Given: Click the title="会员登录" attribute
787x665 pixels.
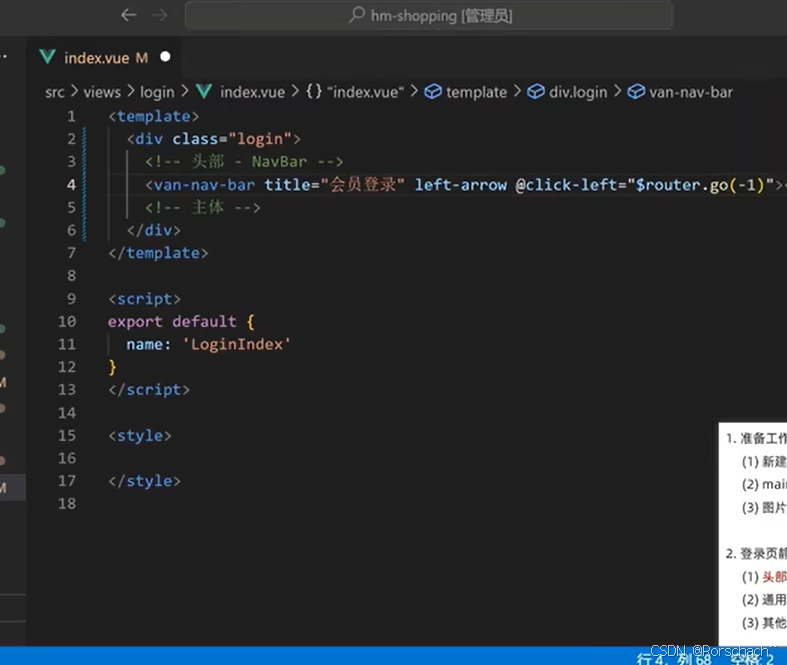Looking at the screenshot, I should pos(334,185).
